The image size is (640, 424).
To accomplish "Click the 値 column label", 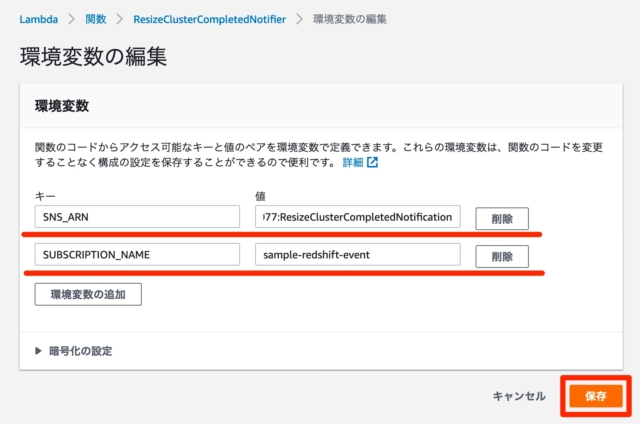I will (260, 196).
